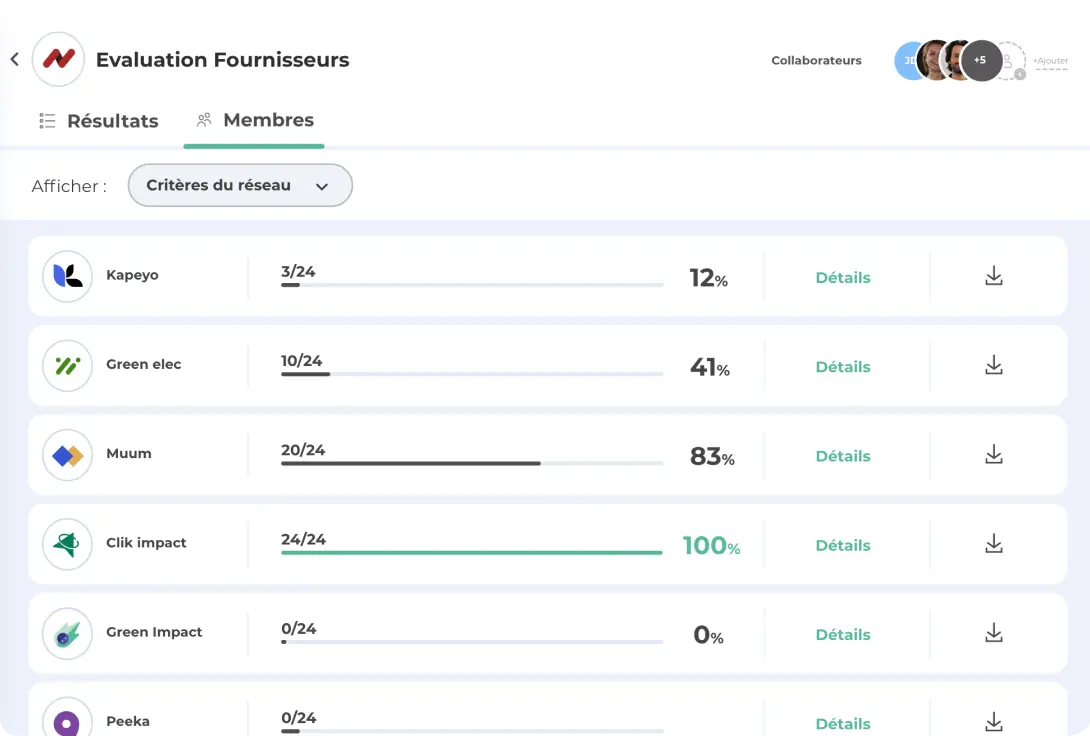Download Clik impact results file

(x=993, y=544)
